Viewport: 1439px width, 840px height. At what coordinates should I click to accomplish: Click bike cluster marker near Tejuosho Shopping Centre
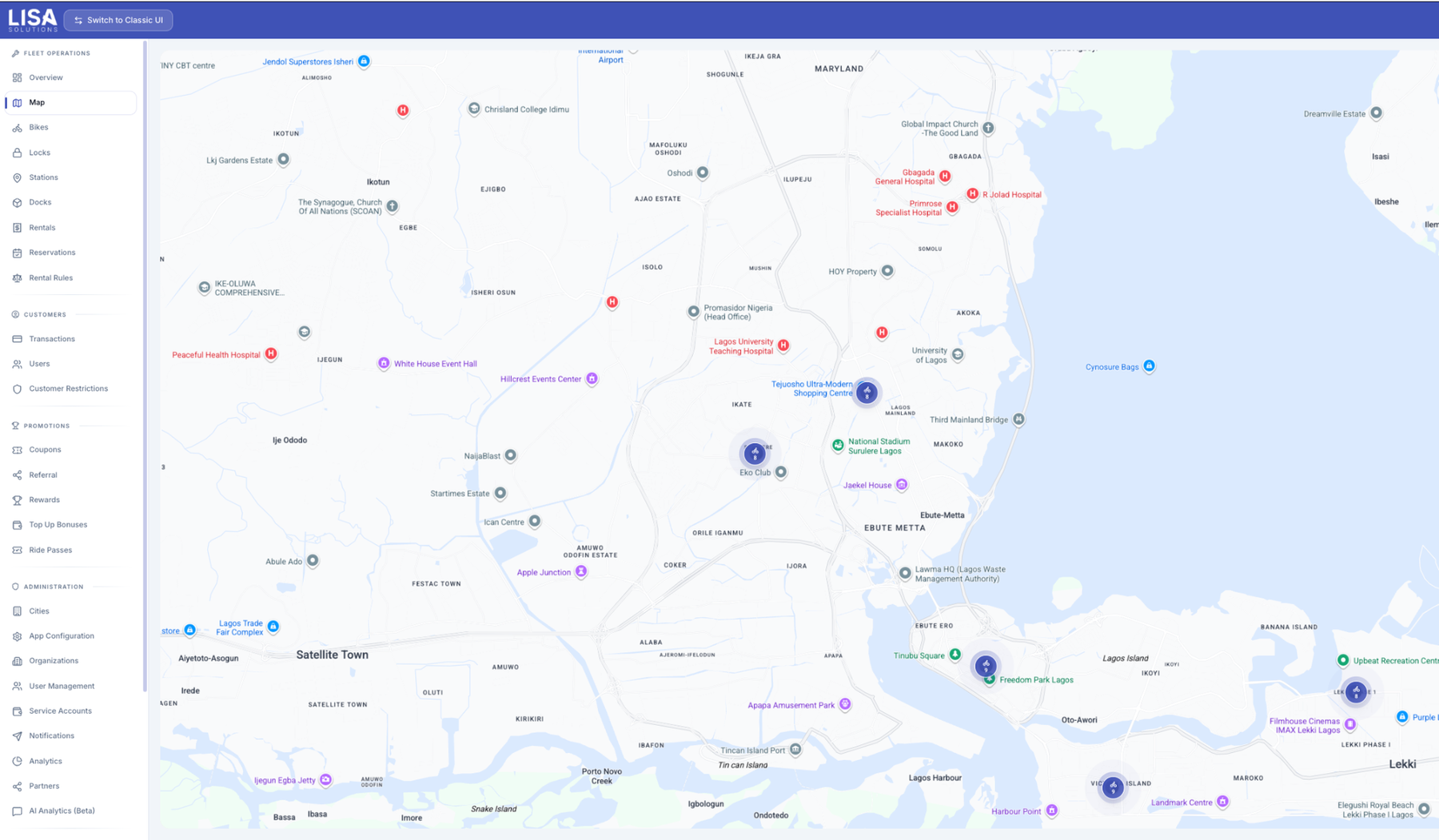867,392
